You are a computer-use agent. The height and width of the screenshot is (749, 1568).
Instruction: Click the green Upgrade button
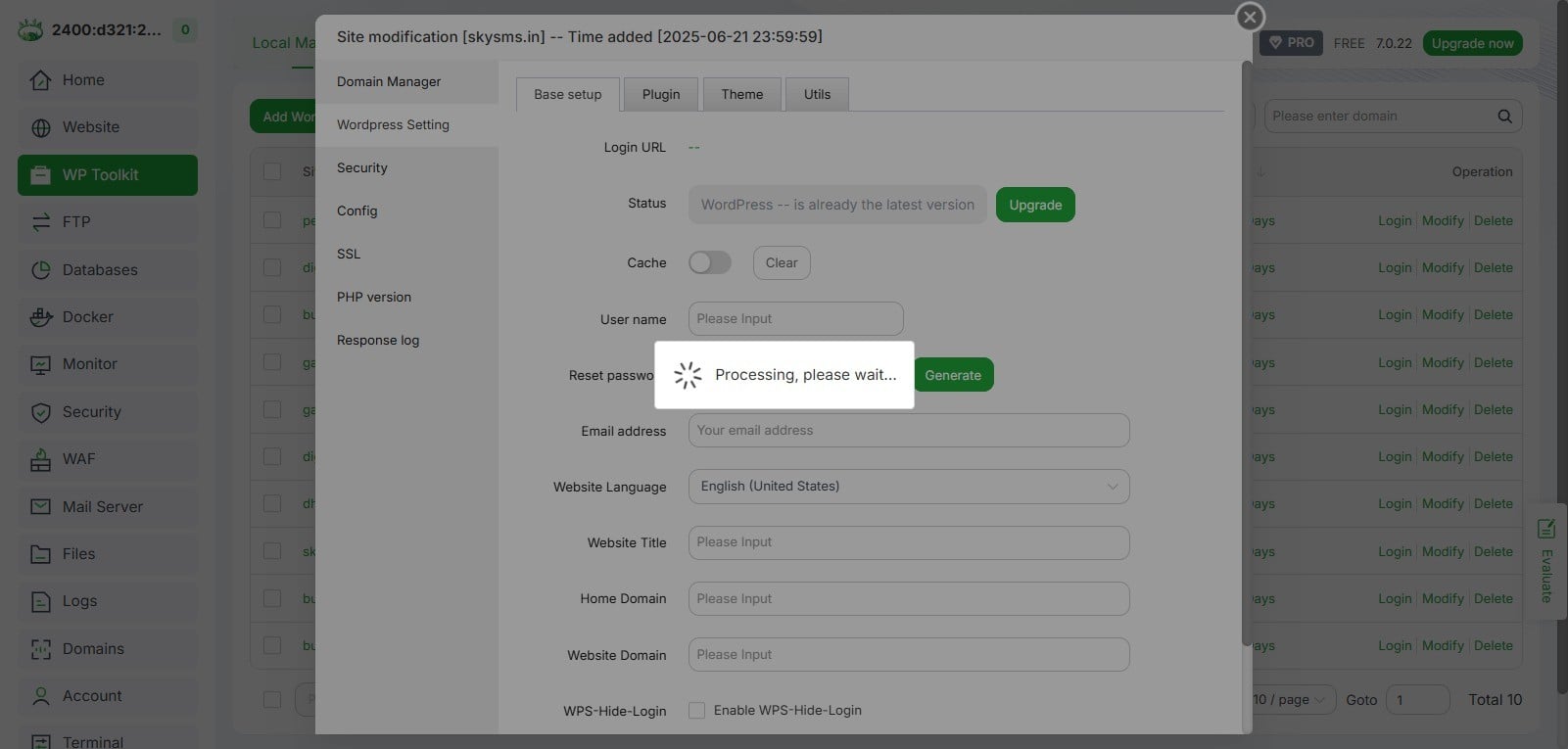[x=1034, y=205]
